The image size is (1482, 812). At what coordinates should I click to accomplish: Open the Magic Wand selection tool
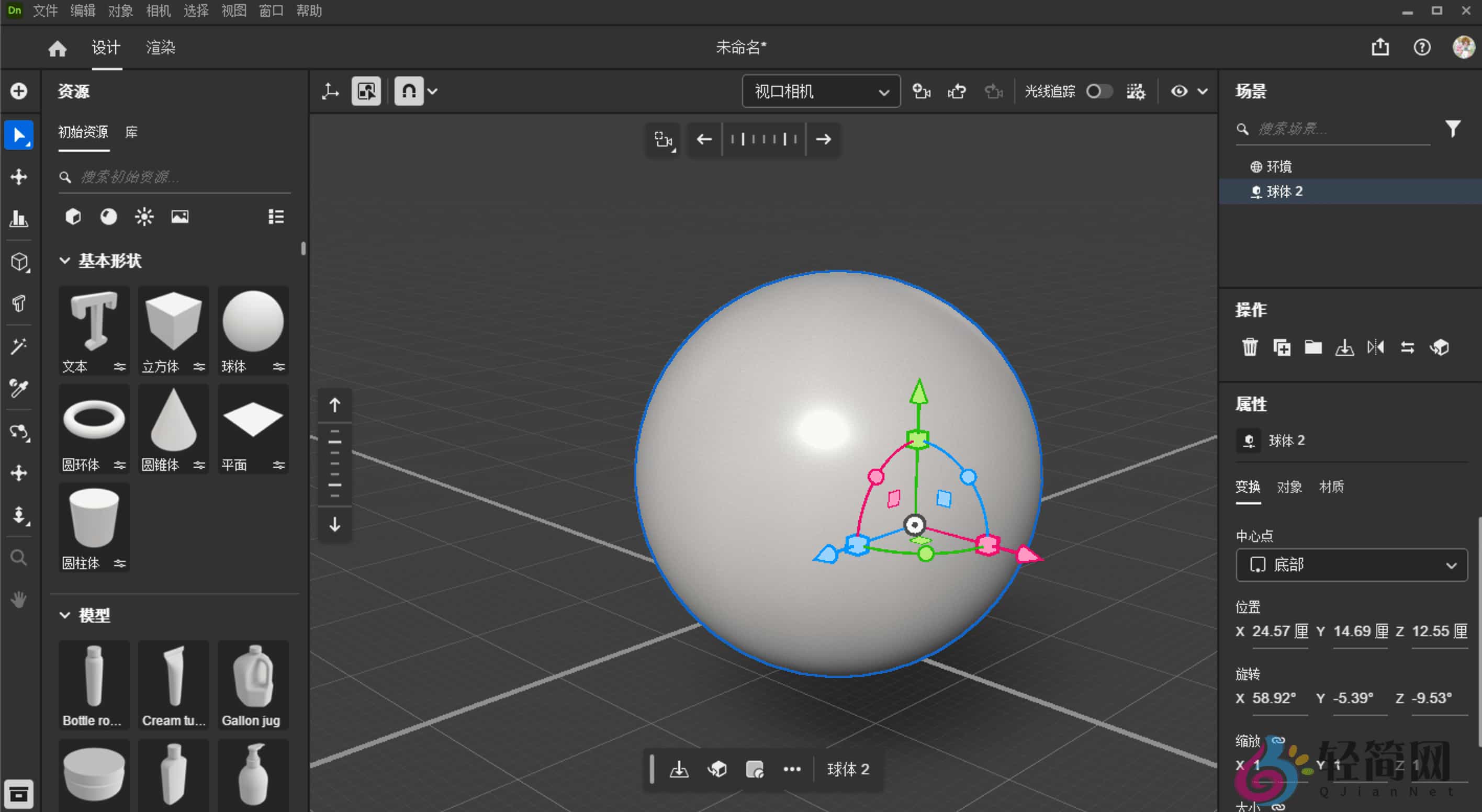19,346
